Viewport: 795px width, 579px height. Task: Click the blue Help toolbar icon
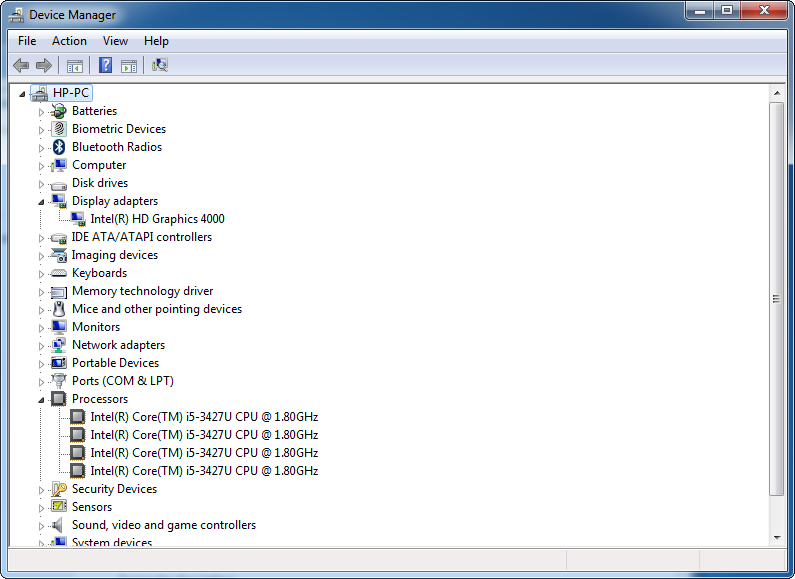coord(105,66)
